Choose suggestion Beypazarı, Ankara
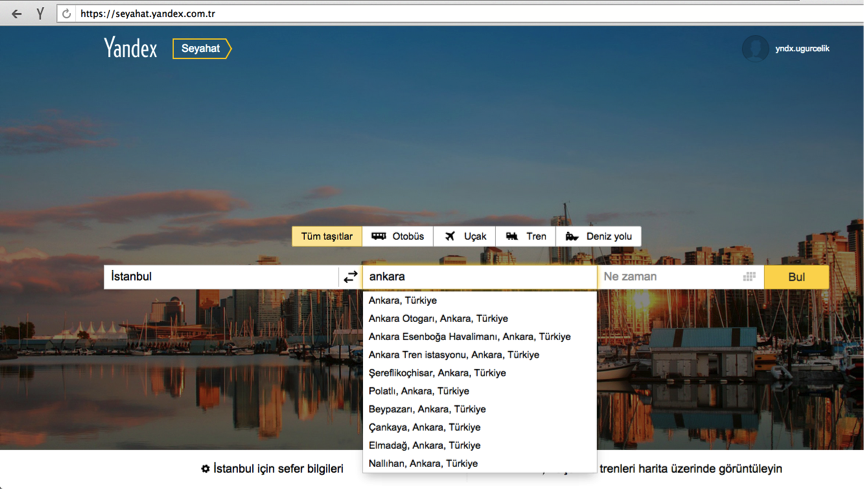Image resolution: width=864 pixels, height=489 pixels. click(479, 410)
